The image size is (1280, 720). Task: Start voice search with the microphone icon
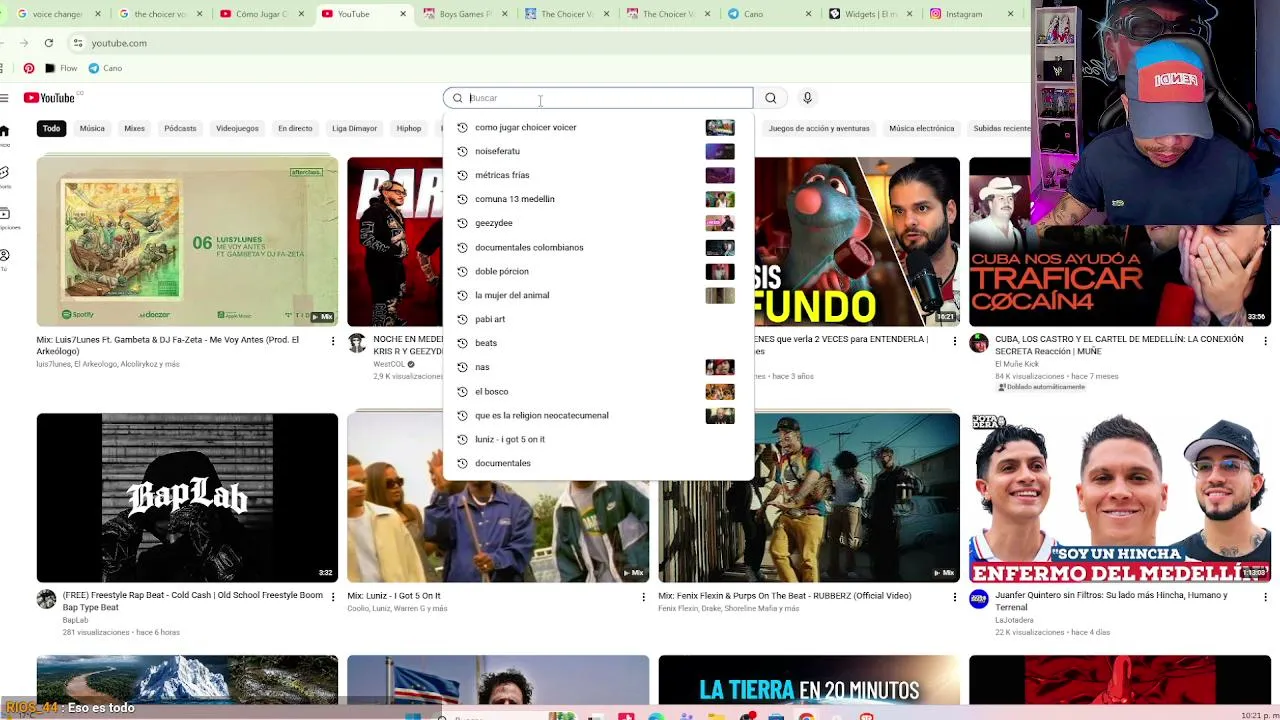pos(807,98)
